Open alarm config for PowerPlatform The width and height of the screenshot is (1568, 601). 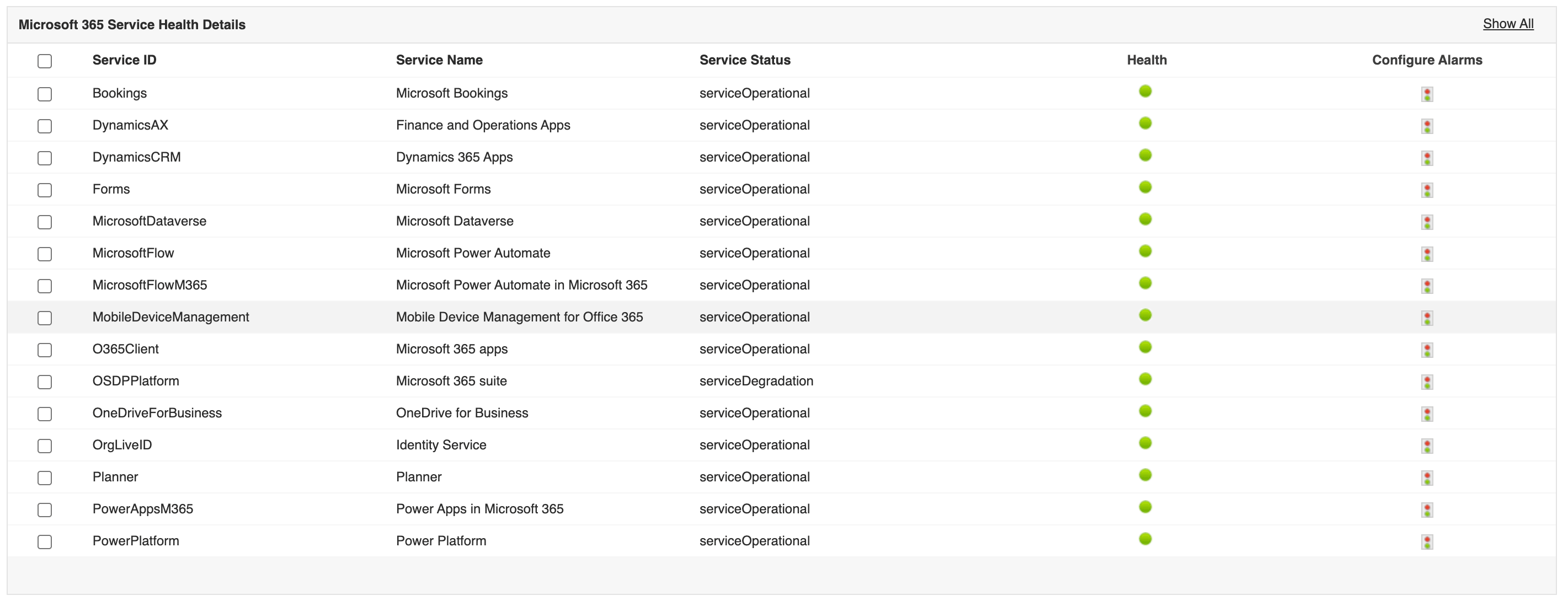click(x=1427, y=541)
